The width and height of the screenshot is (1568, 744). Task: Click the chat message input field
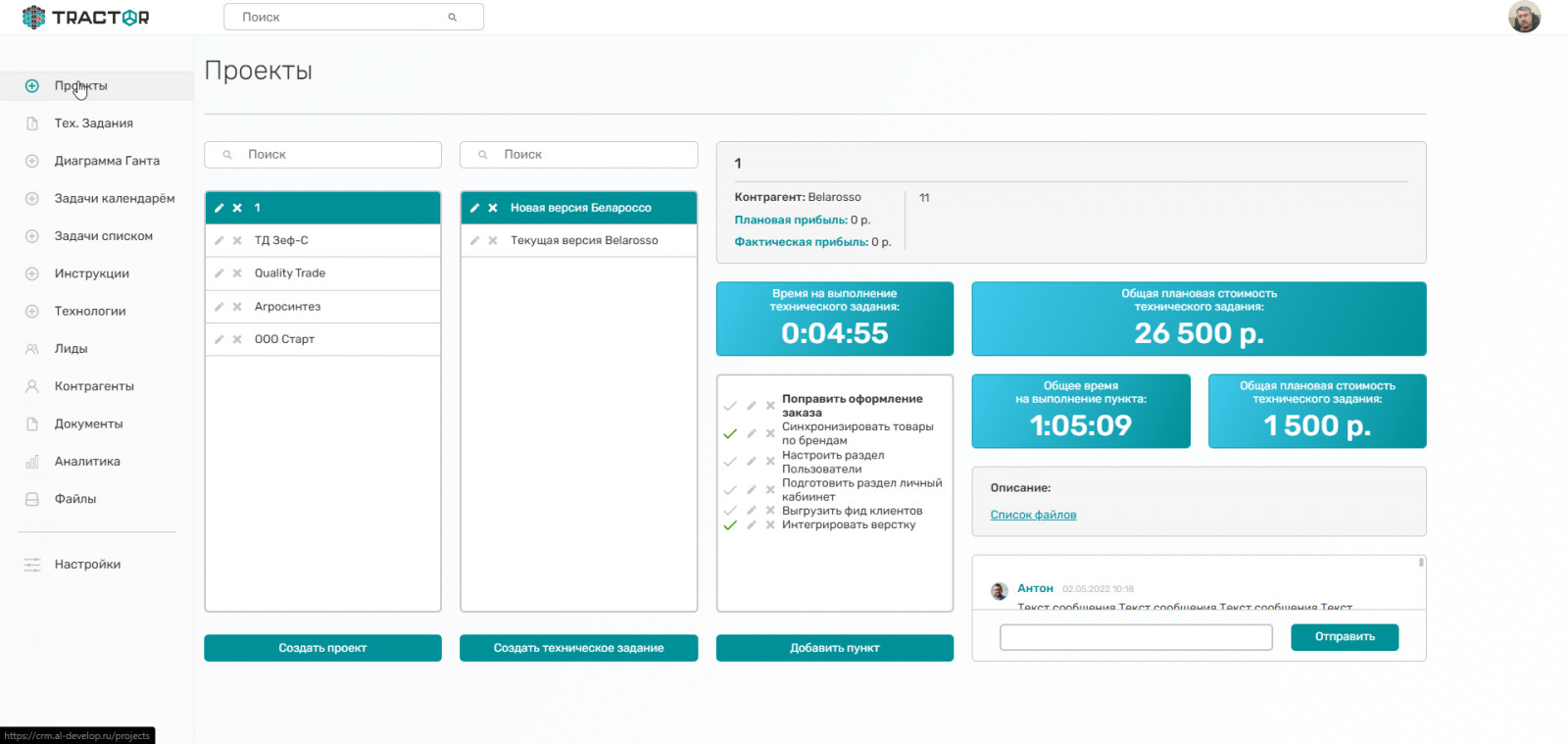click(1136, 637)
